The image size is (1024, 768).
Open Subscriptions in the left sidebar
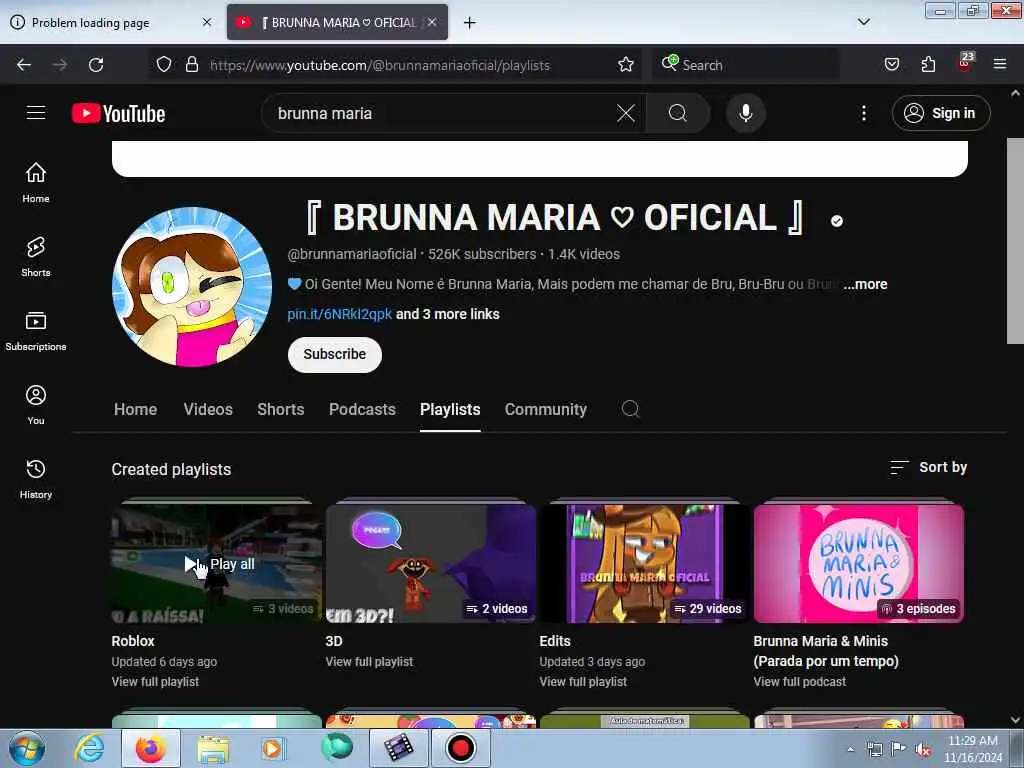click(36, 331)
